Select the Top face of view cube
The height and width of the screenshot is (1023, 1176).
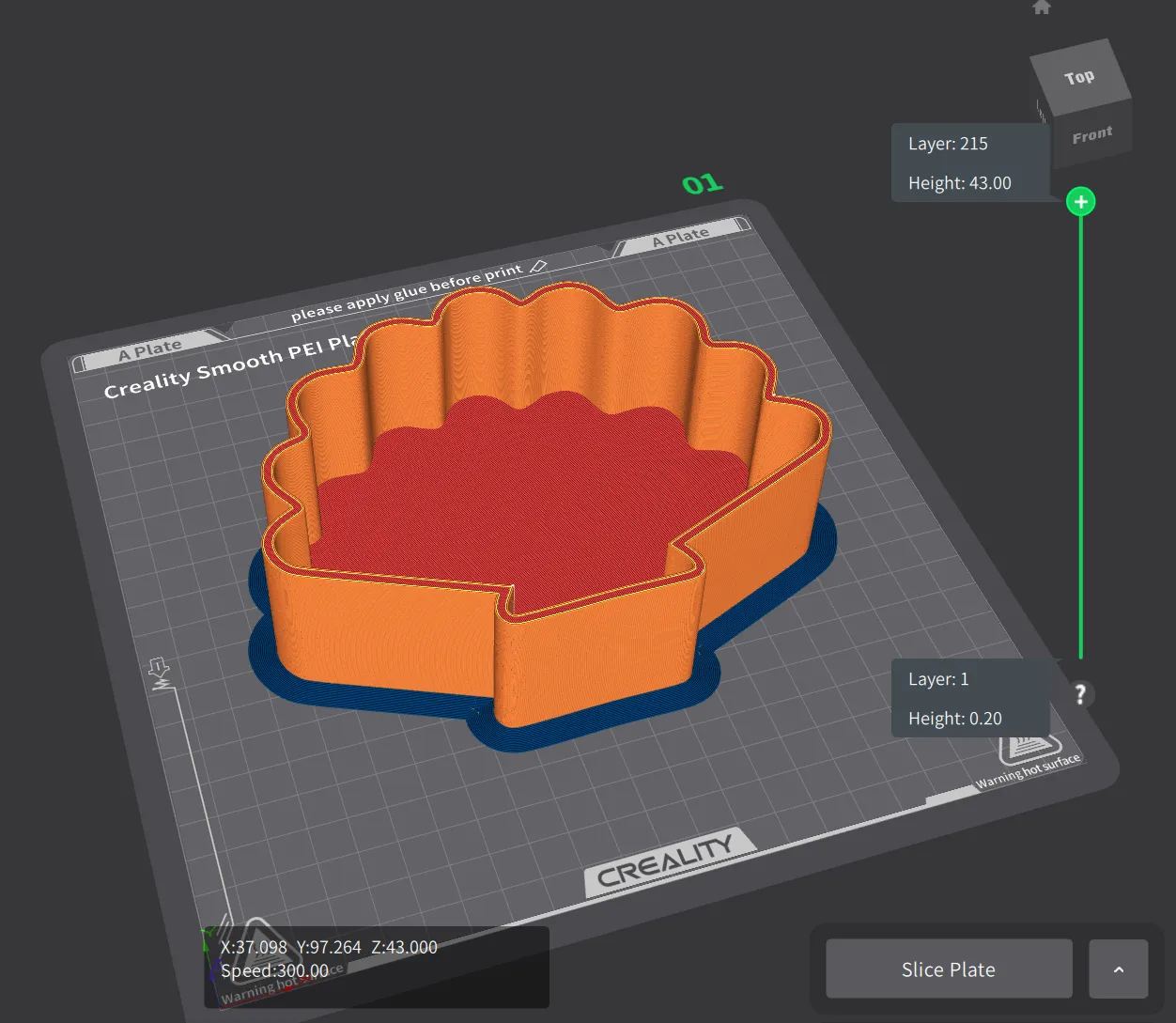click(1079, 77)
